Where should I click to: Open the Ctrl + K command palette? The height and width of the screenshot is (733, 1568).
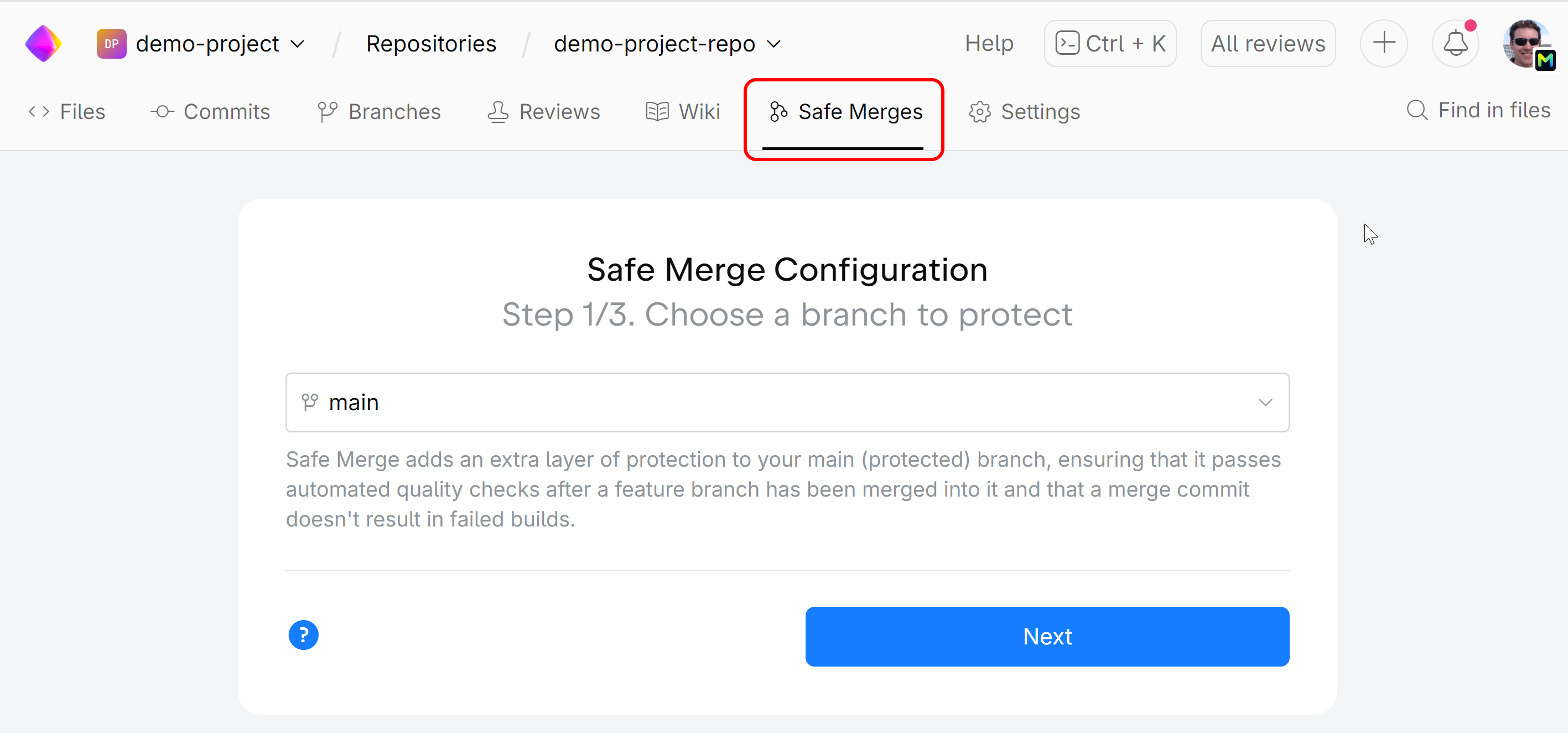click(1110, 44)
